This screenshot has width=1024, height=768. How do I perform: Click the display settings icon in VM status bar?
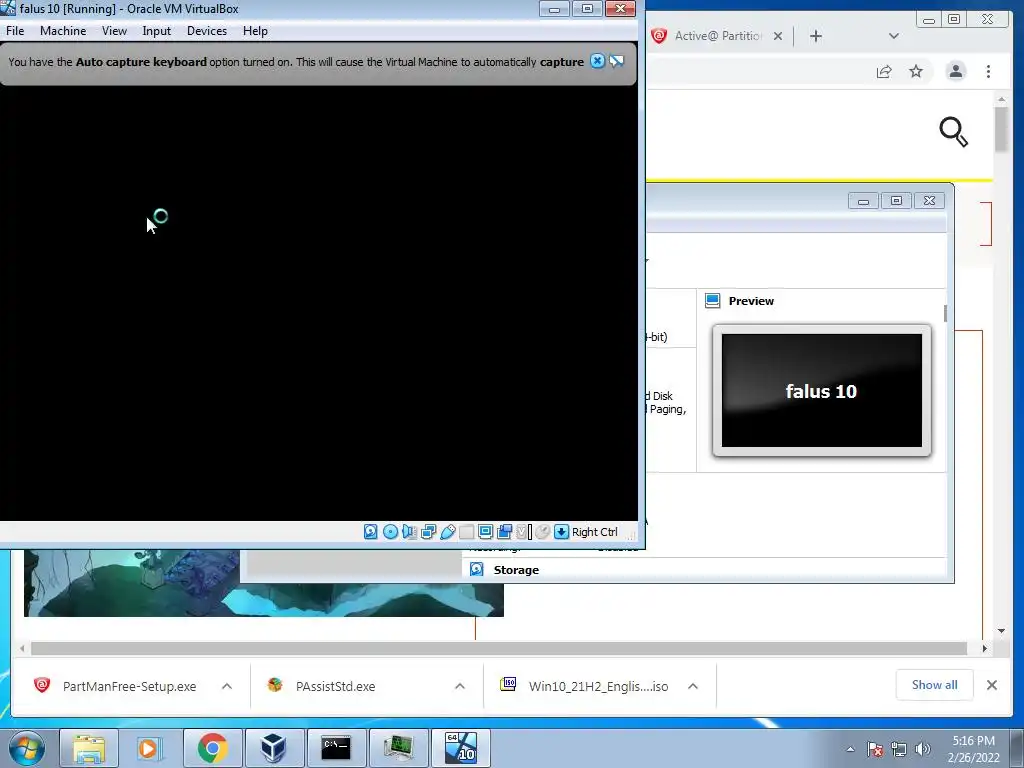pyautogui.click(x=485, y=532)
